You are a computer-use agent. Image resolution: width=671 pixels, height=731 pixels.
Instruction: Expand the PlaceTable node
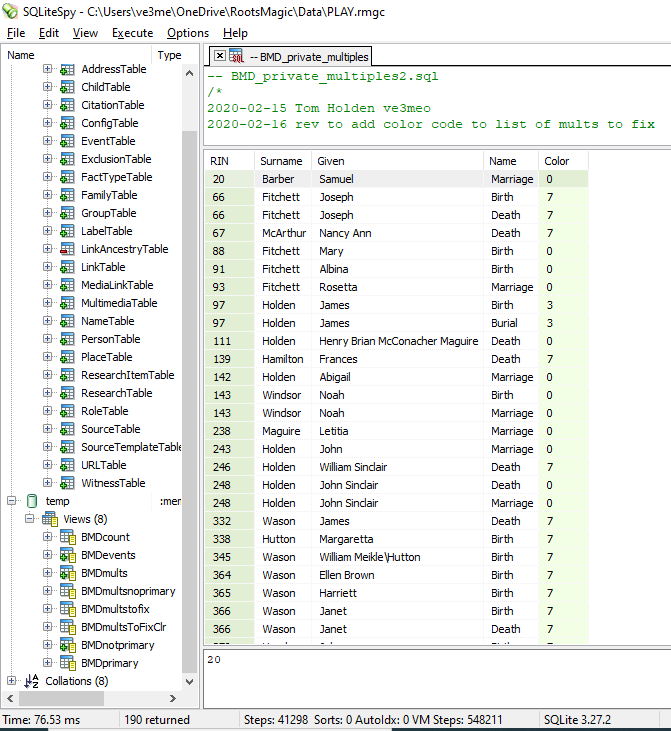click(48, 357)
